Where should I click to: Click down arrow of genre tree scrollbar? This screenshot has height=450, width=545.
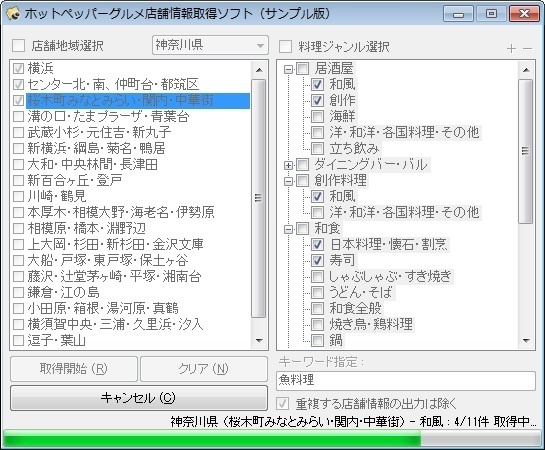pos(526,341)
